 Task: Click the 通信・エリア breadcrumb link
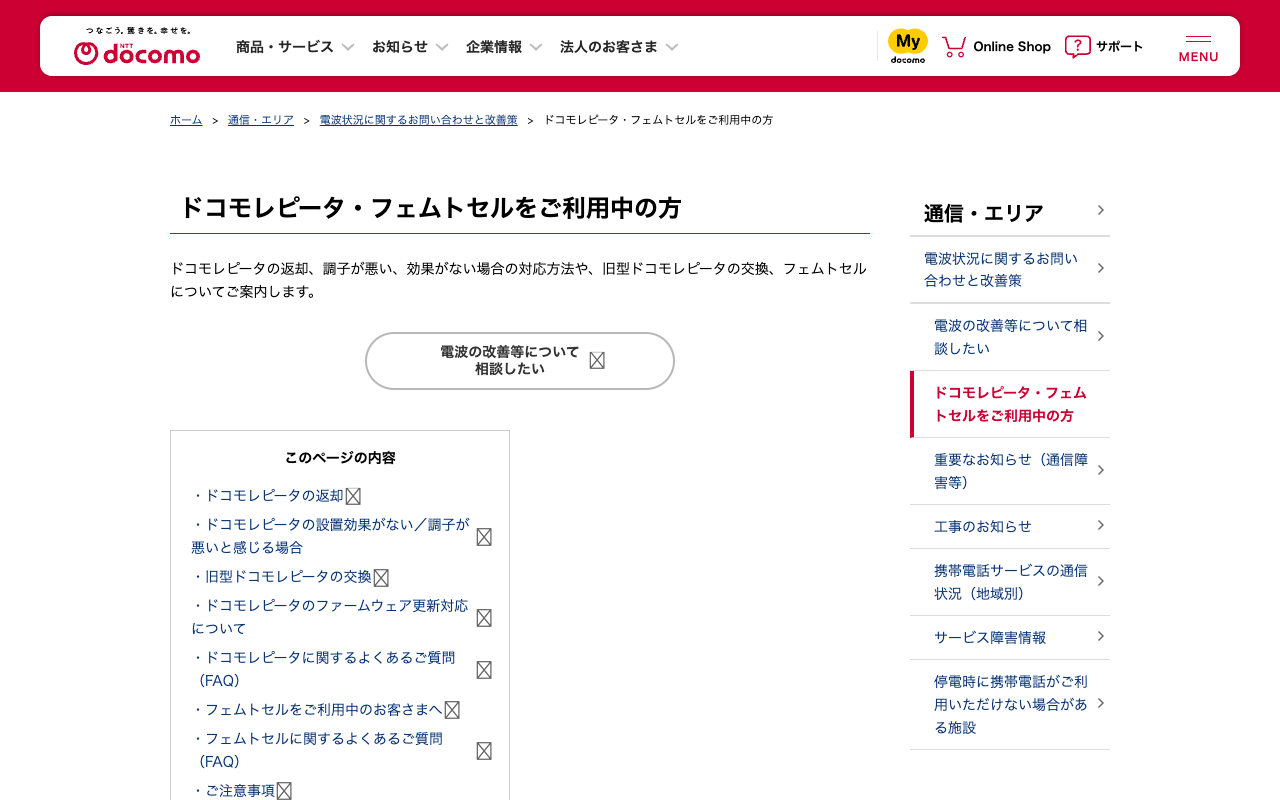tap(261, 120)
